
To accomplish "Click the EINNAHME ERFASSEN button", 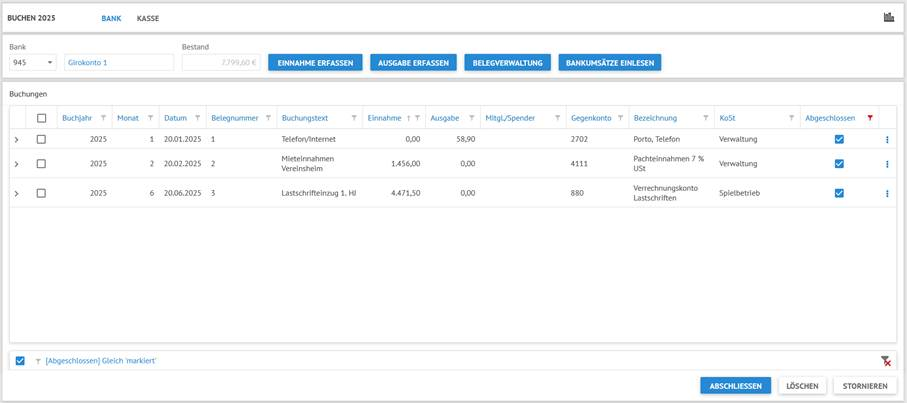I will 315,63.
